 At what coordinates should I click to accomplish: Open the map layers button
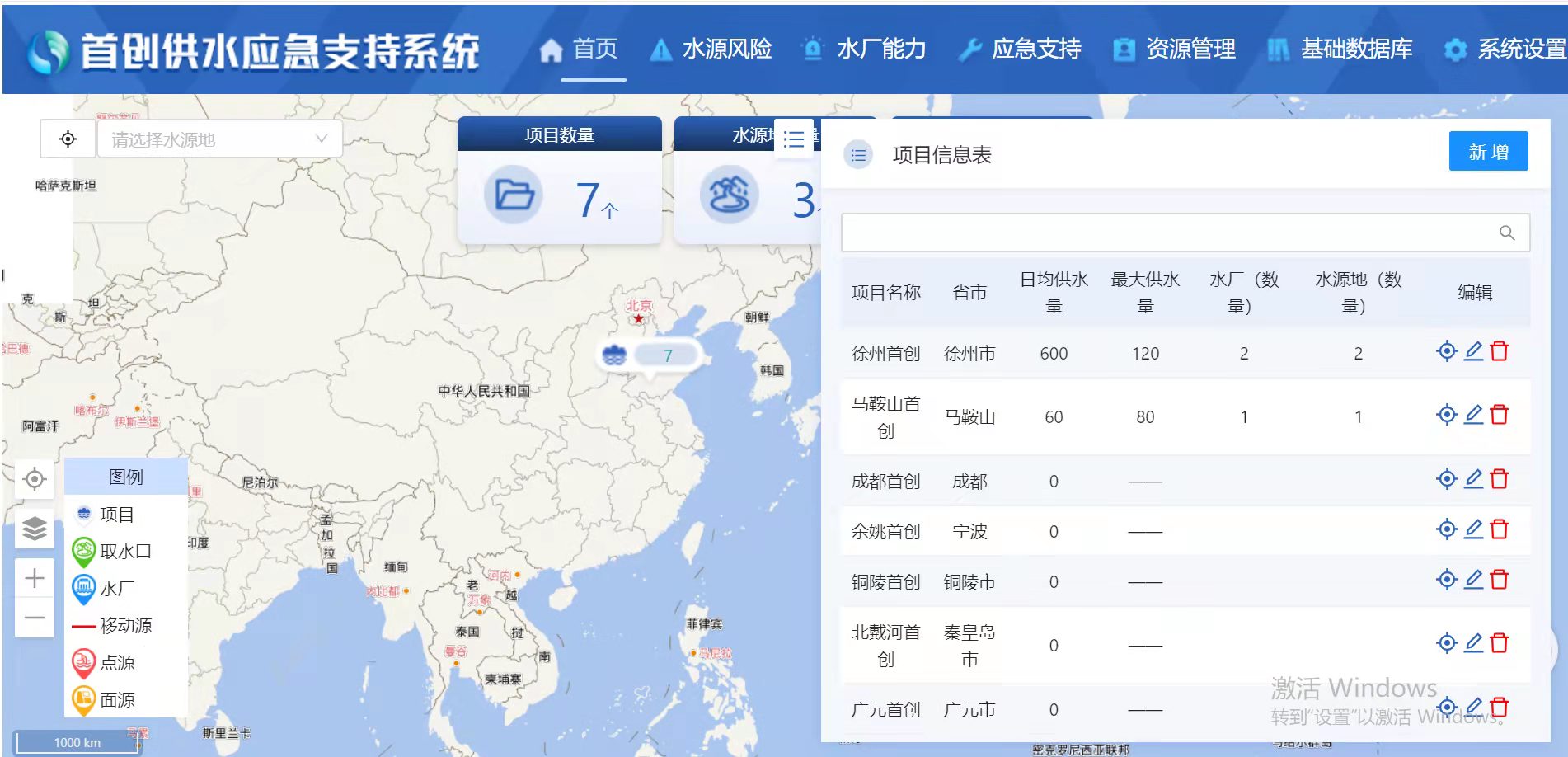[35, 529]
